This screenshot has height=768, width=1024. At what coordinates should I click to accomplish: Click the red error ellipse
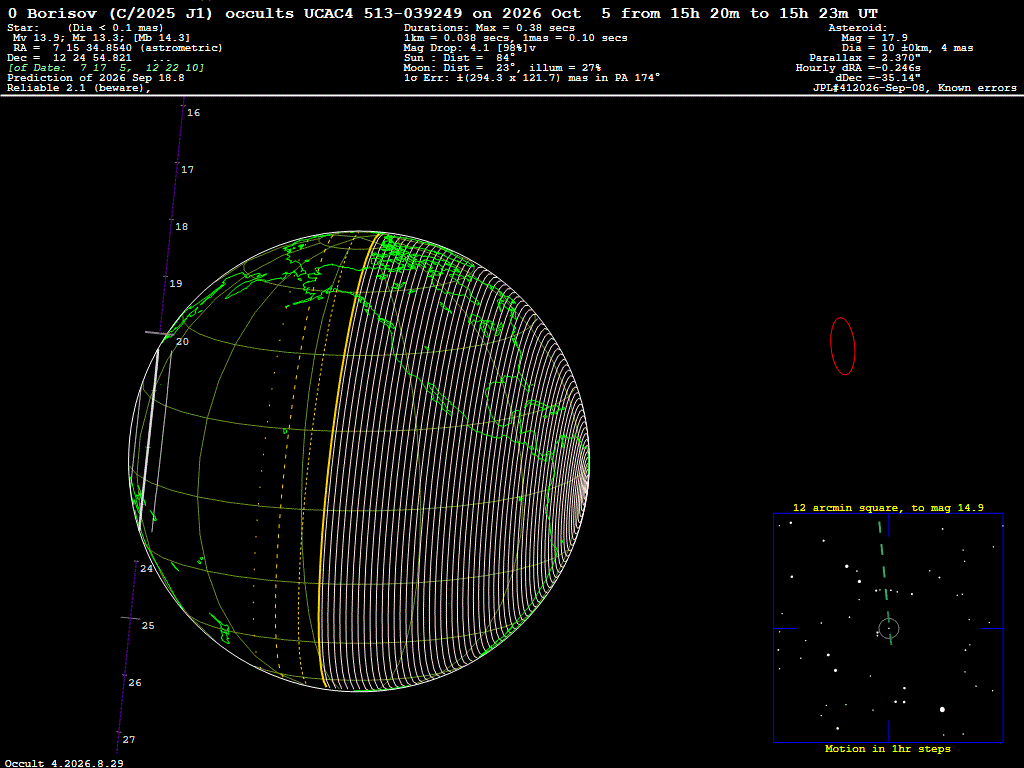point(842,346)
